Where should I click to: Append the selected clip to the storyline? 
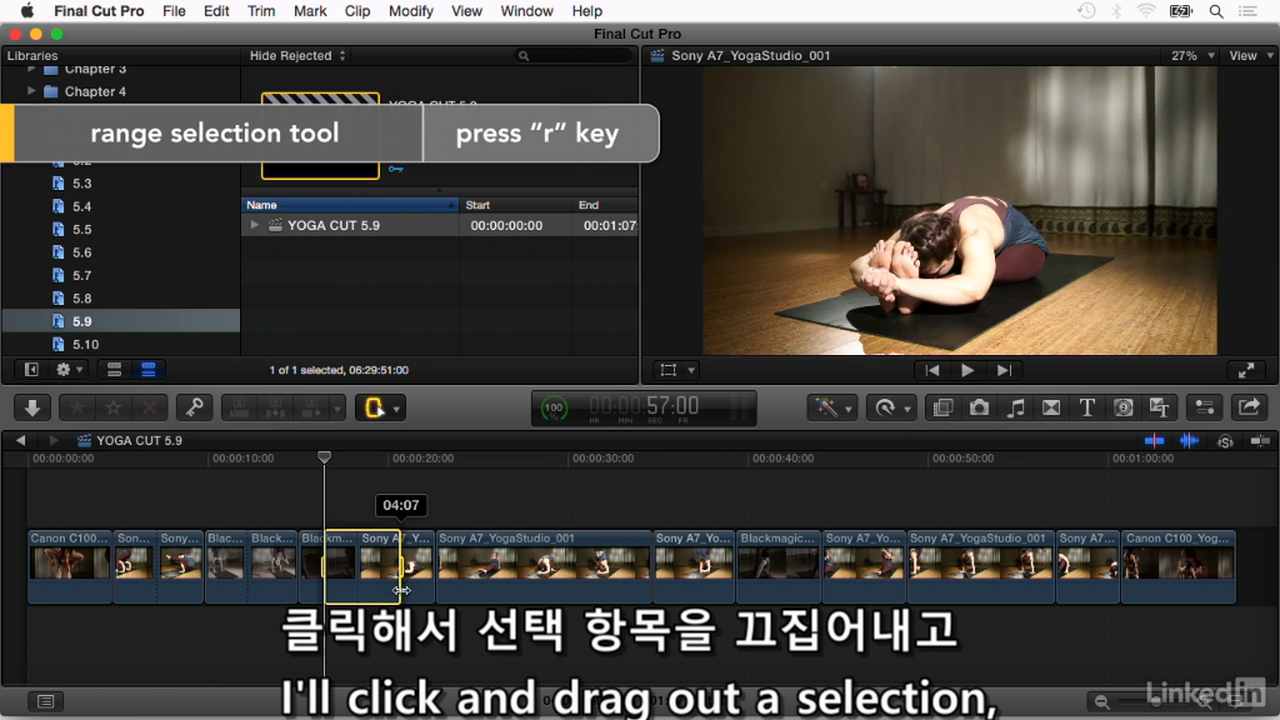tap(309, 407)
